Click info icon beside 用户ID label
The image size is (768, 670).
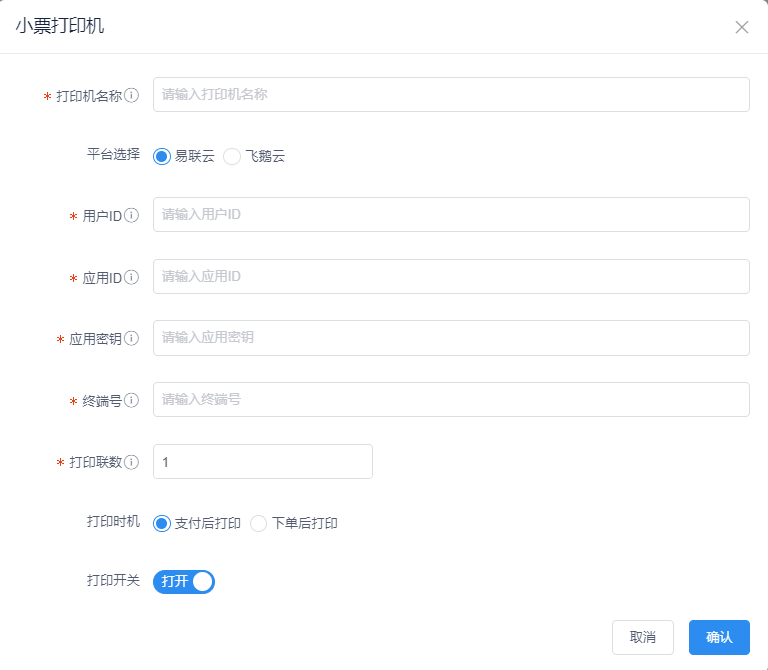[x=131, y=215]
